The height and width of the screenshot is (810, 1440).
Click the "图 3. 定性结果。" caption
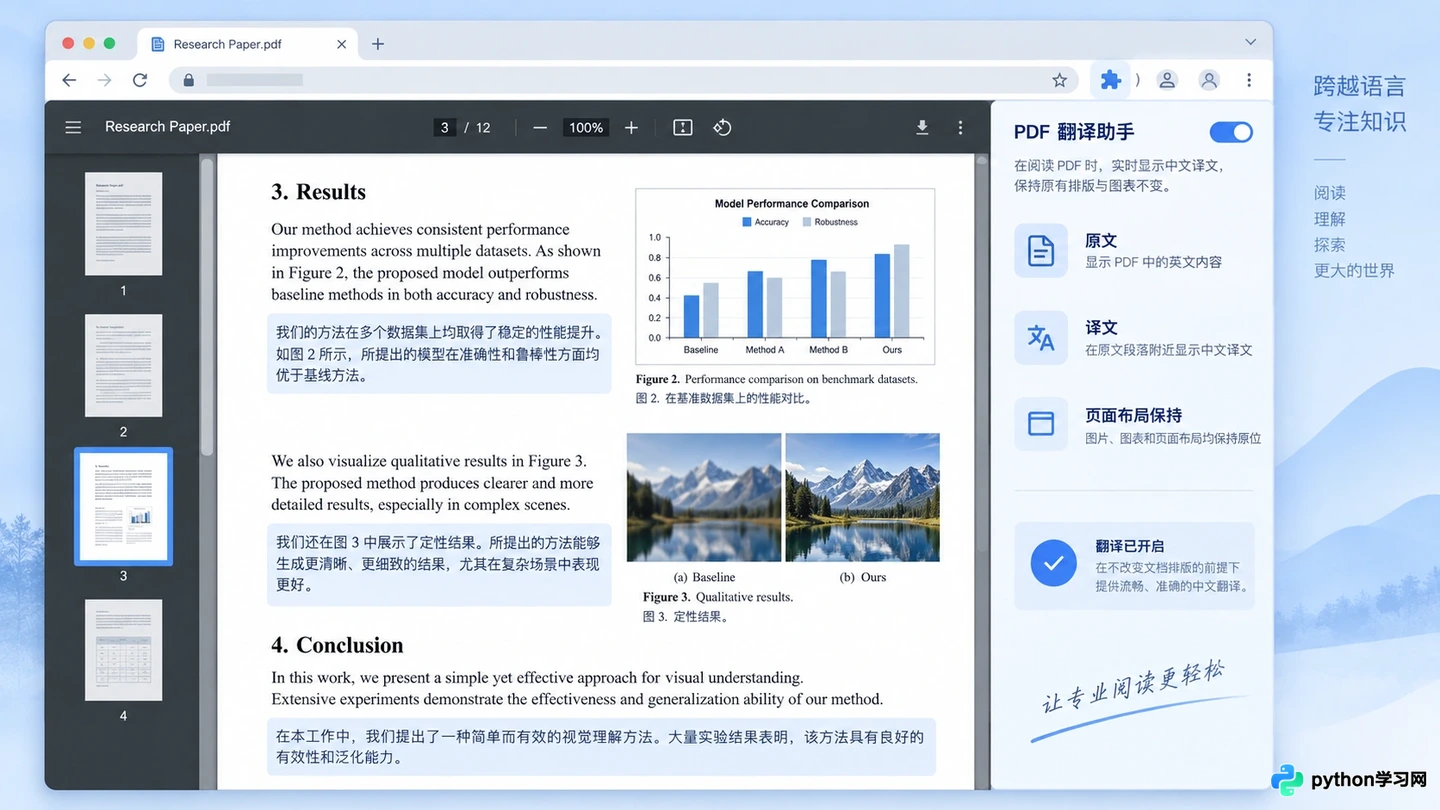click(686, 617)
